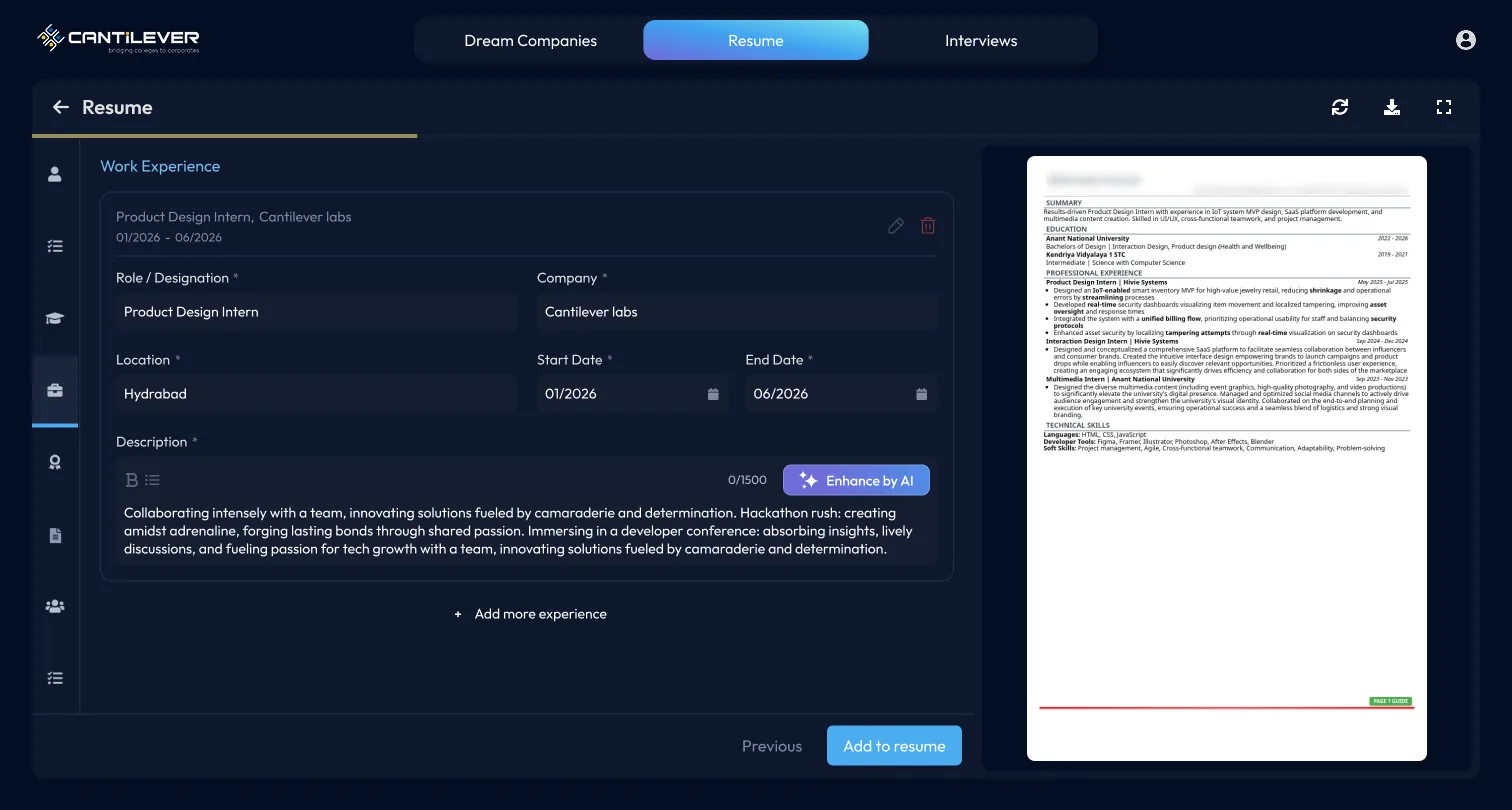The width and height of the screenshot is (1512, 810).
Task: Click the Add to resume button
Action: 894,746
